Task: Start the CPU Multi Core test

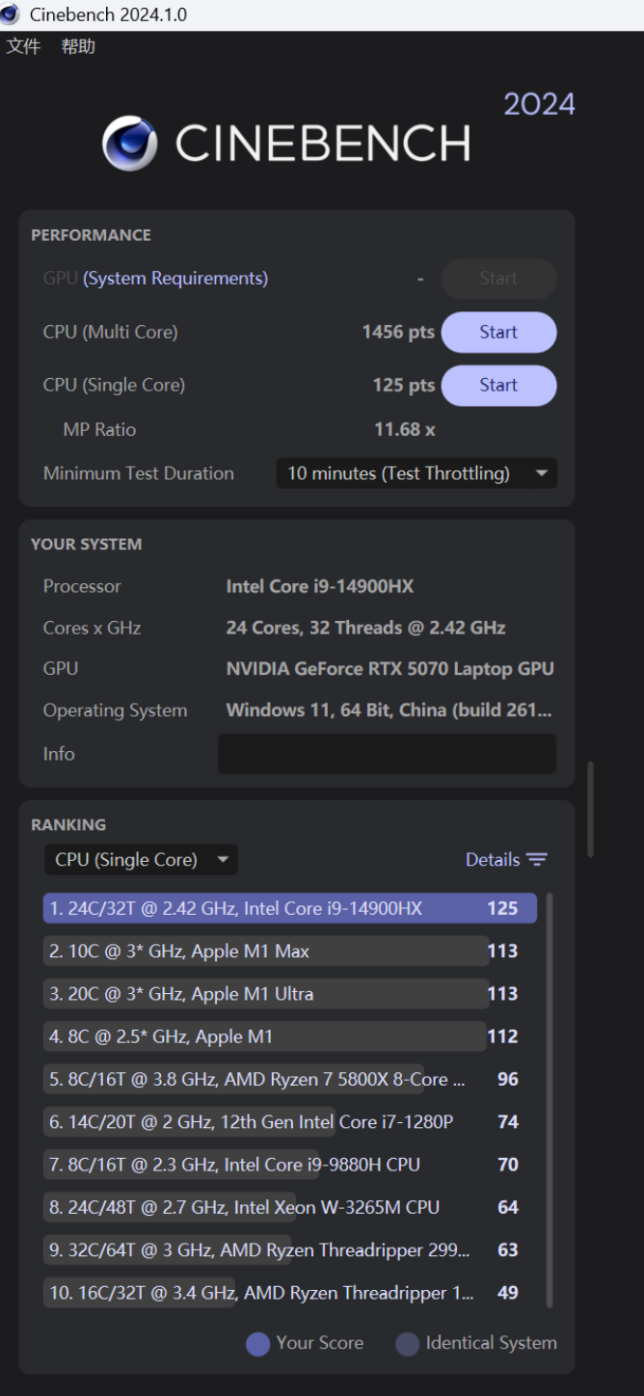Action: coord(498,332)
